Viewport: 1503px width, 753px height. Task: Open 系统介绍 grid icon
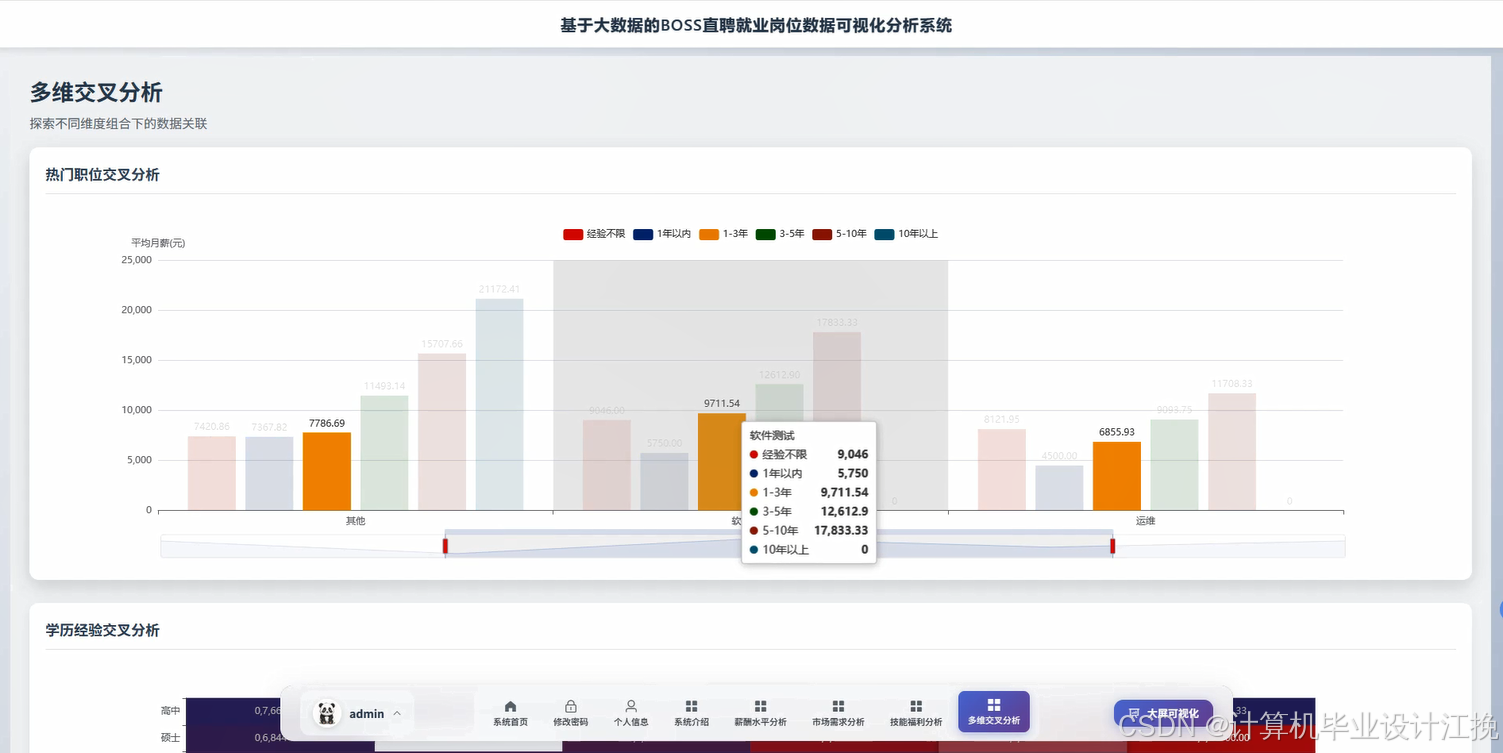[x=691, y=706]
